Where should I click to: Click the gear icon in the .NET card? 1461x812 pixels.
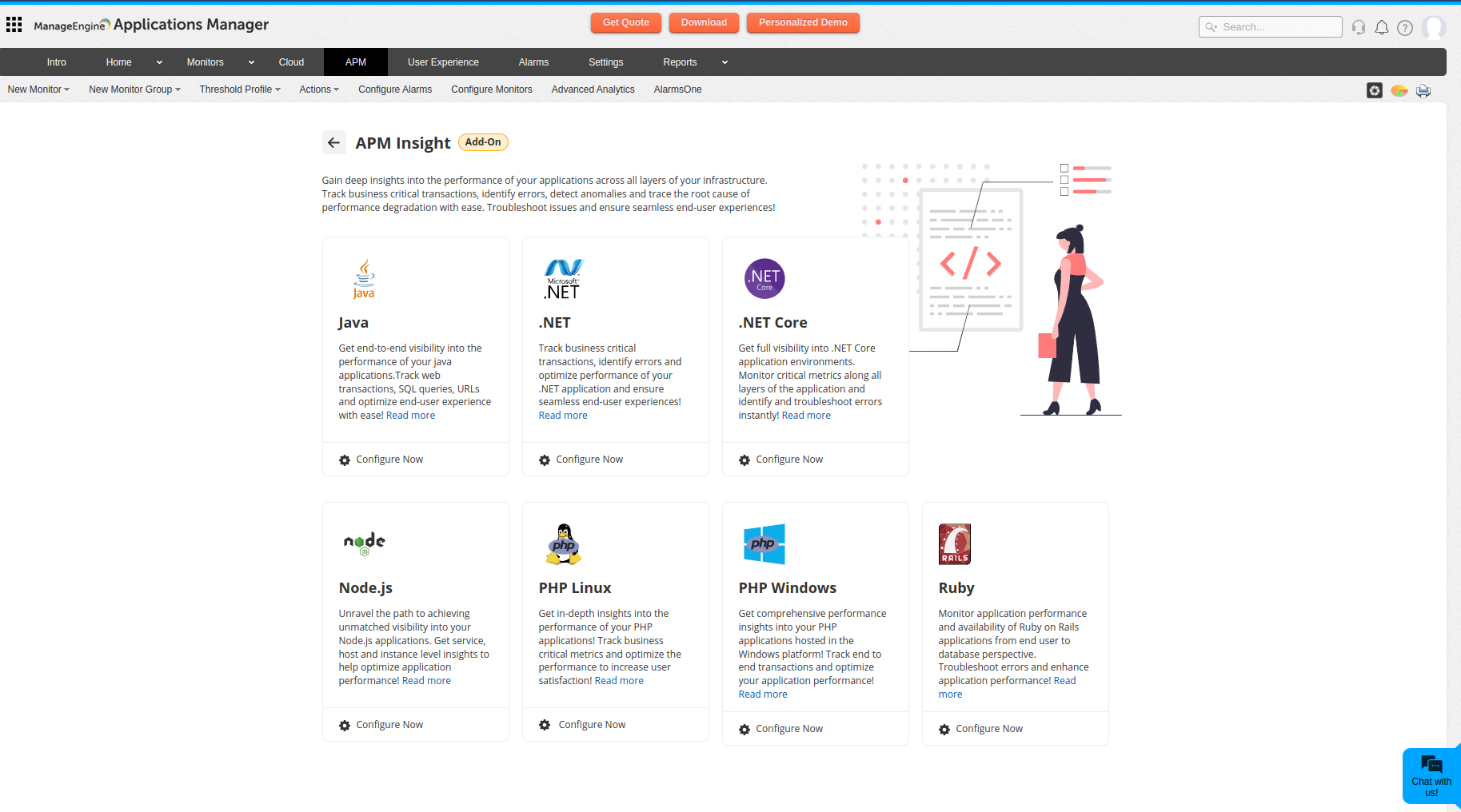coord(545,460)
